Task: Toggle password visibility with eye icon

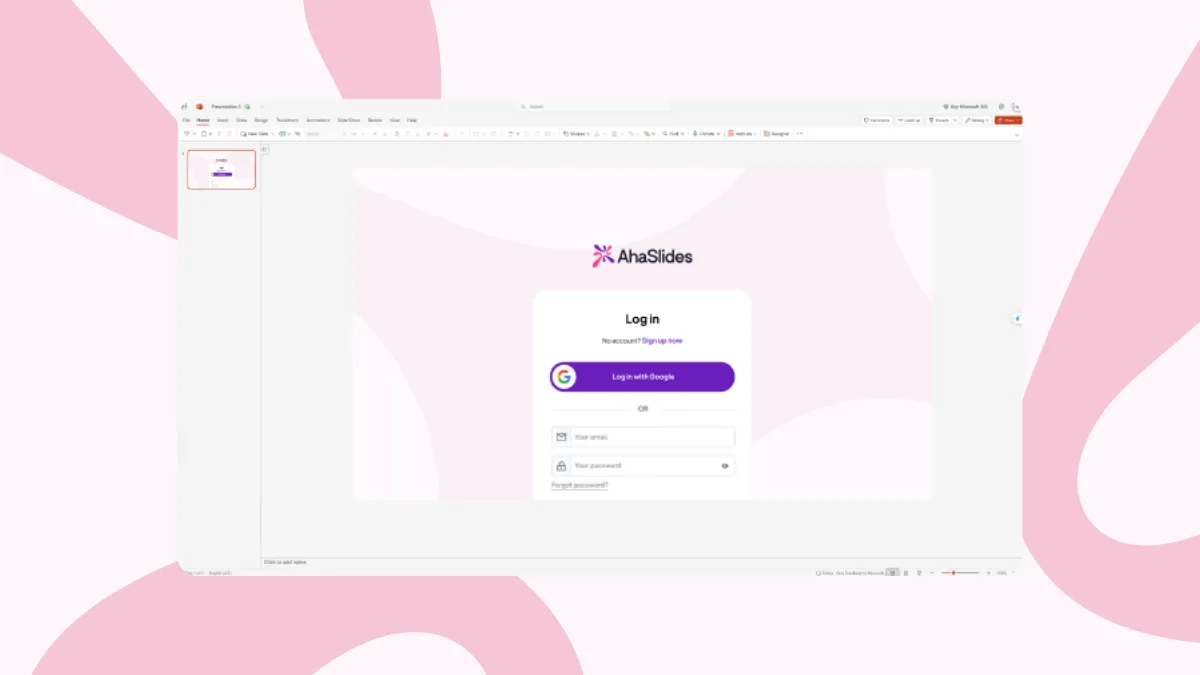Action: pyautogui.click(x=724, y=465)
